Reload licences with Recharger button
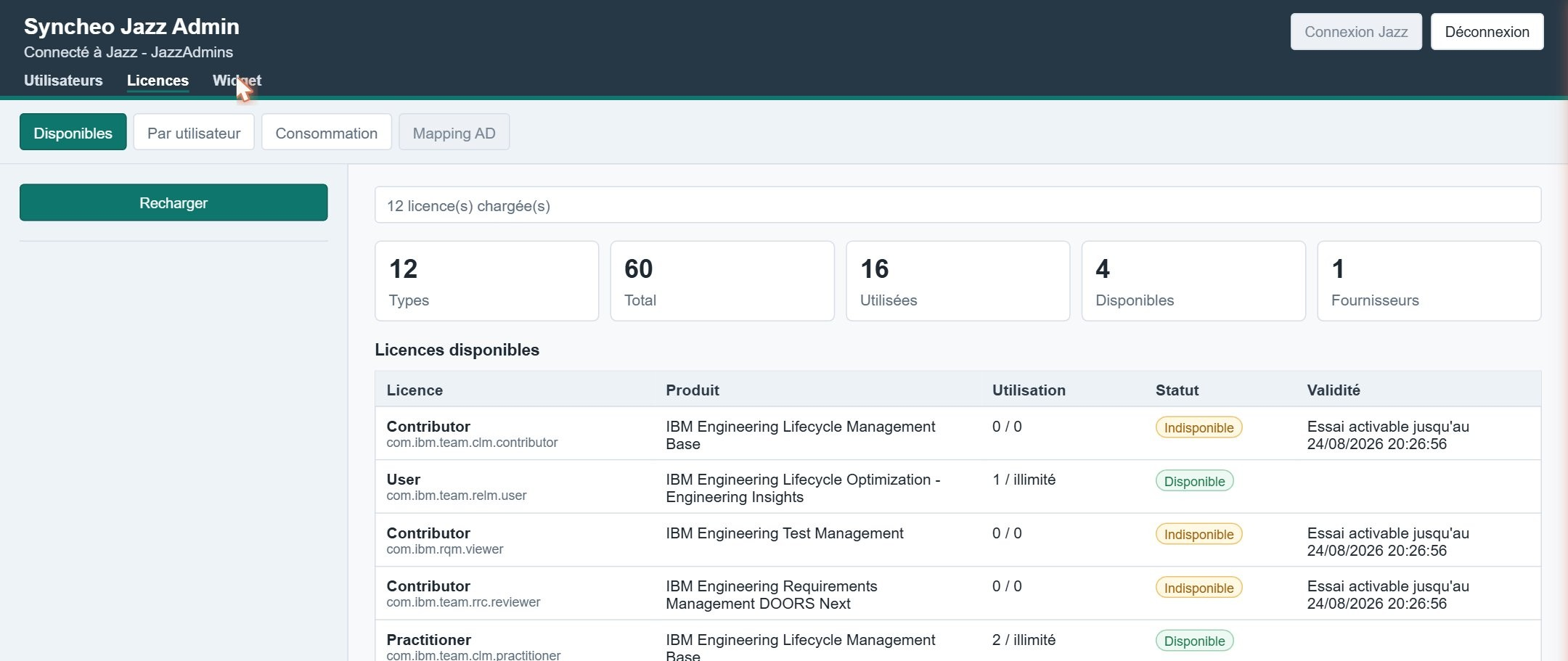This screenshot has width=1568, height=661. click(173, 202)
